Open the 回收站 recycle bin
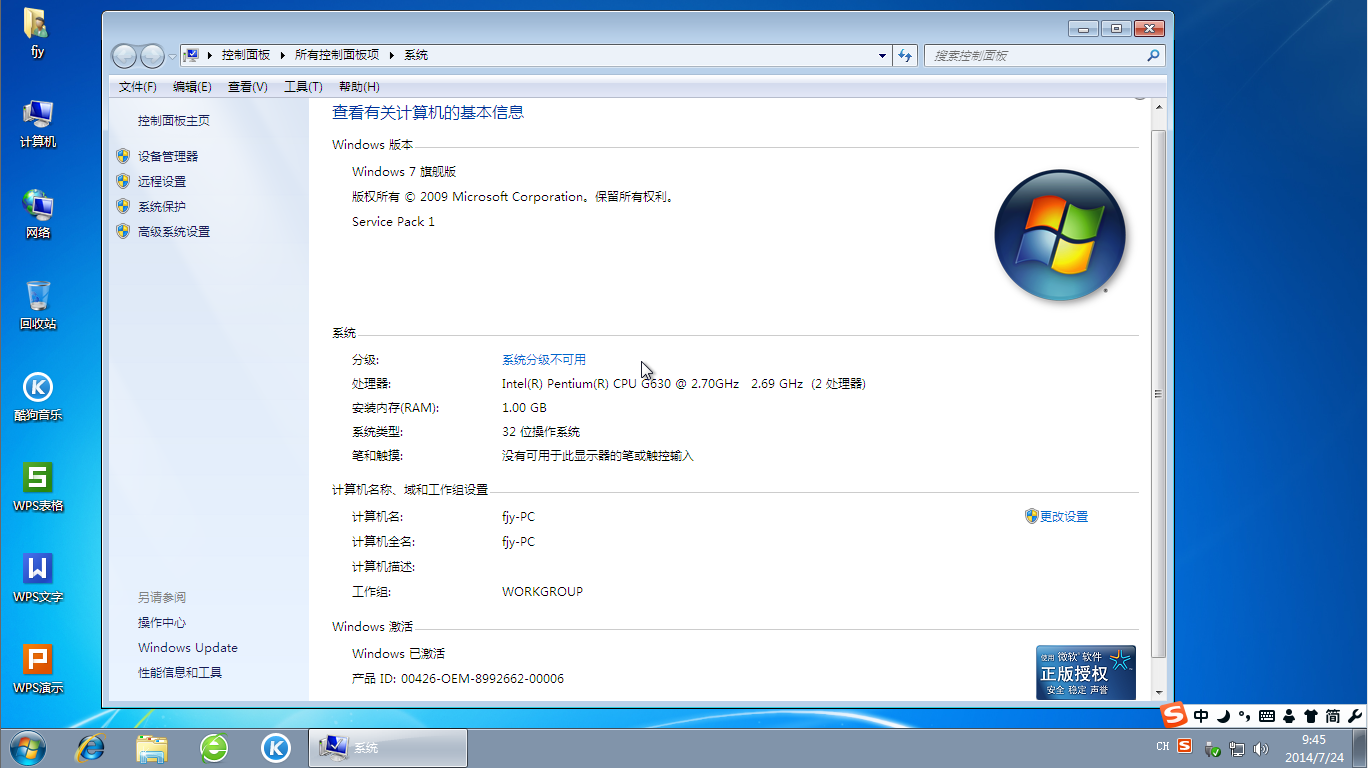 37,305
